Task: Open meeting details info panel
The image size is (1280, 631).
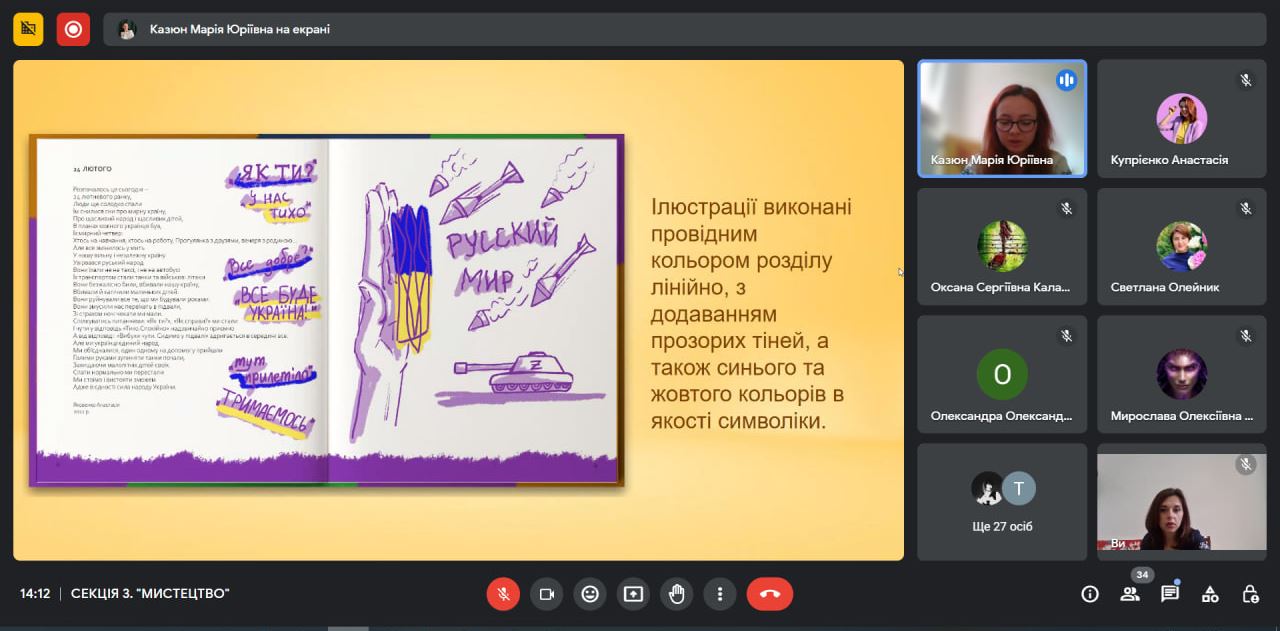Action: 1090,594
